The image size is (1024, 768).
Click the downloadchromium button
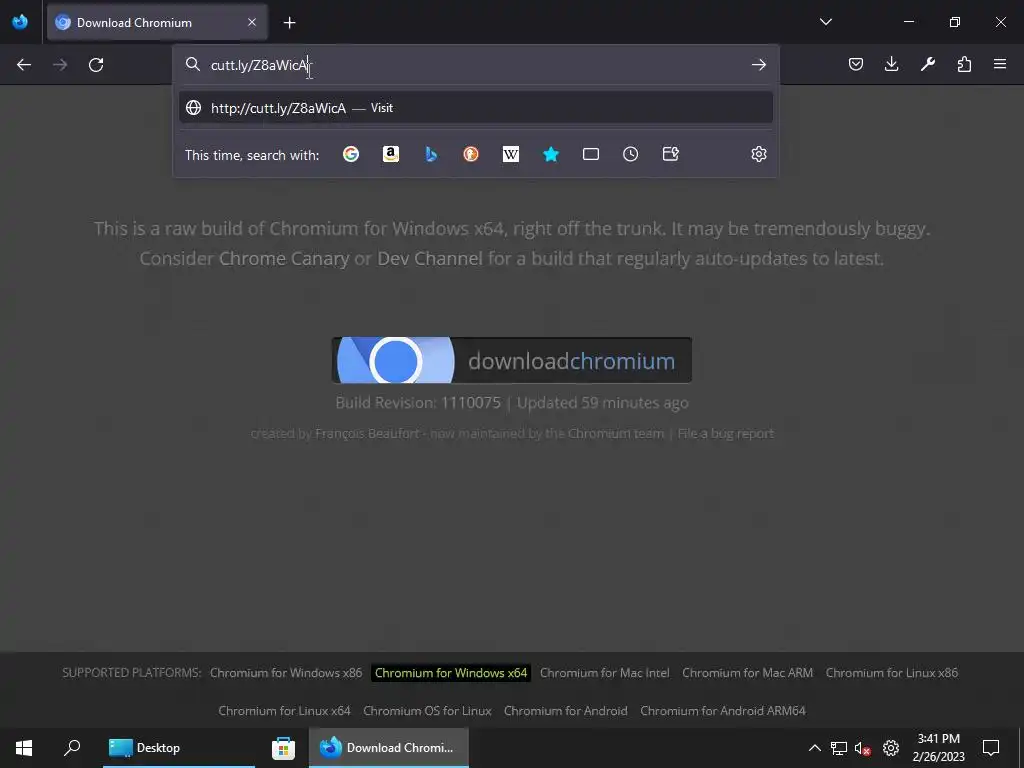pyautogui.click(x=511, y=360)
